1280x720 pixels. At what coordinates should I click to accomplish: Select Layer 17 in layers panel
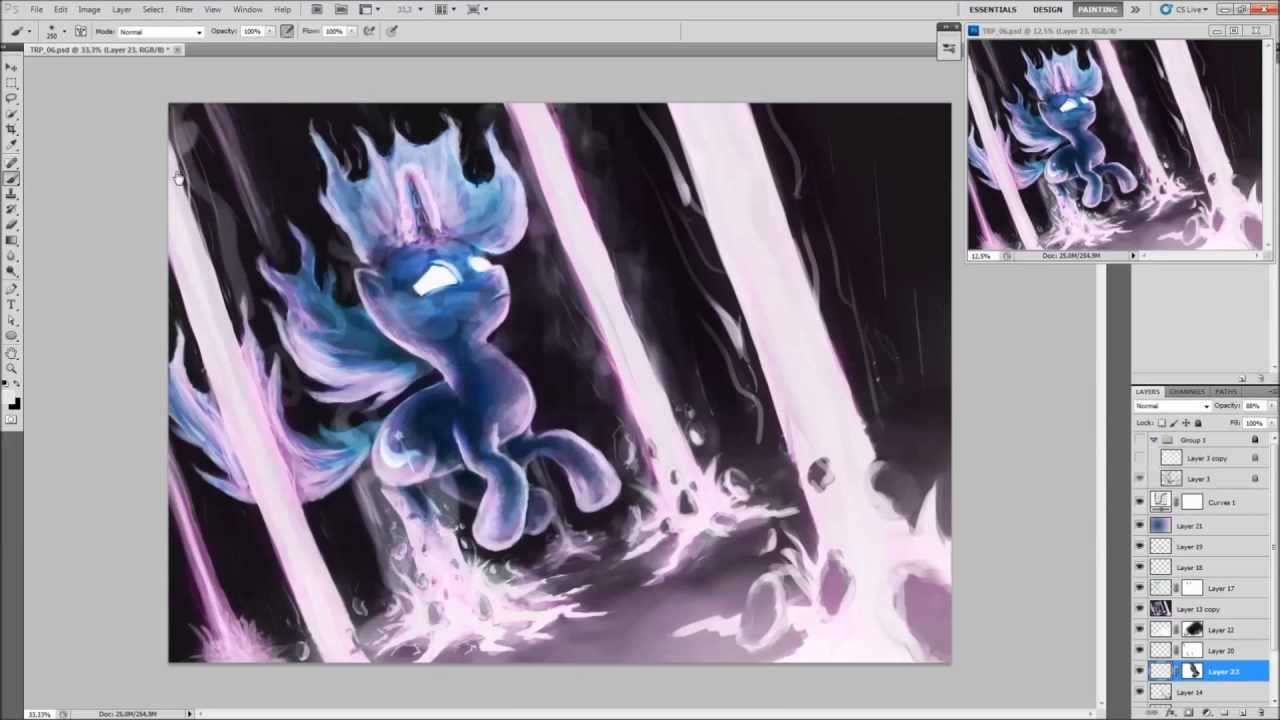pyautogui.click(x=1221, y=588)
